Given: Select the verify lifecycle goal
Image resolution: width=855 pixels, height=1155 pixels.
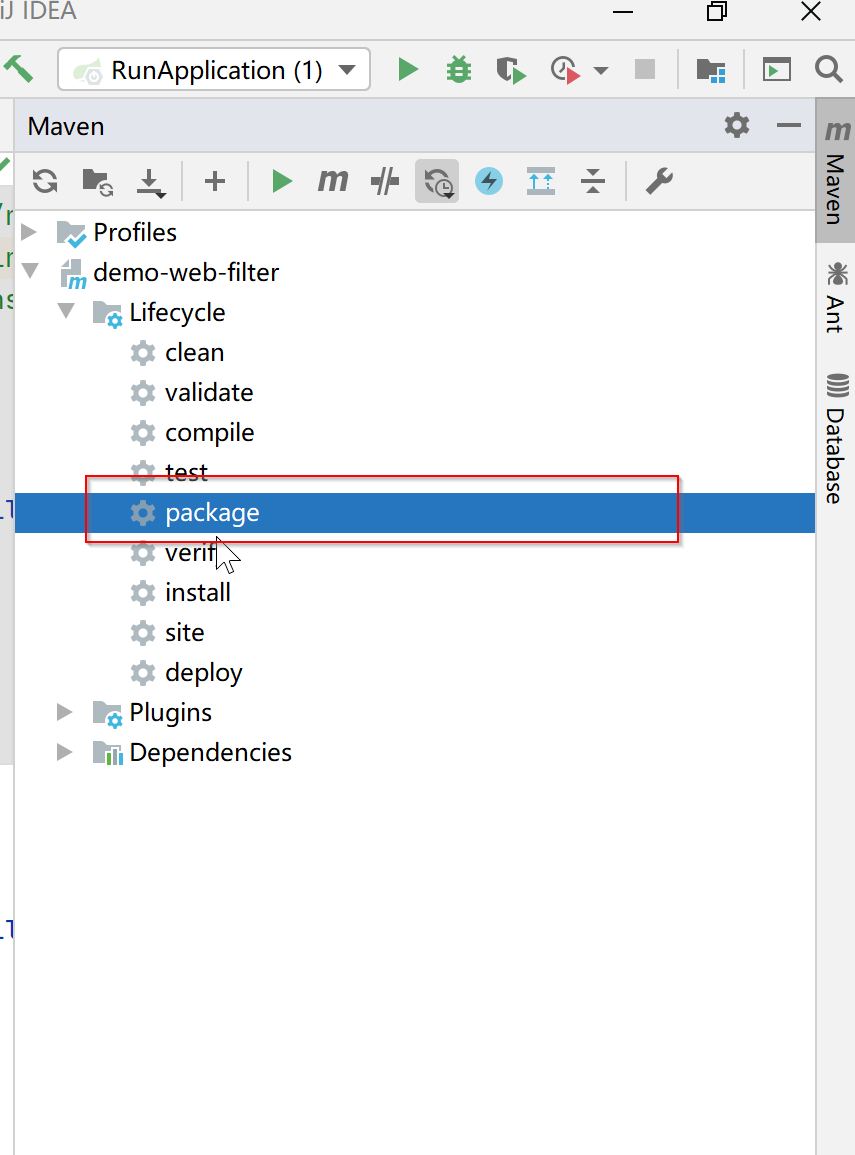Looking at the screenshot, I should 191,552.
